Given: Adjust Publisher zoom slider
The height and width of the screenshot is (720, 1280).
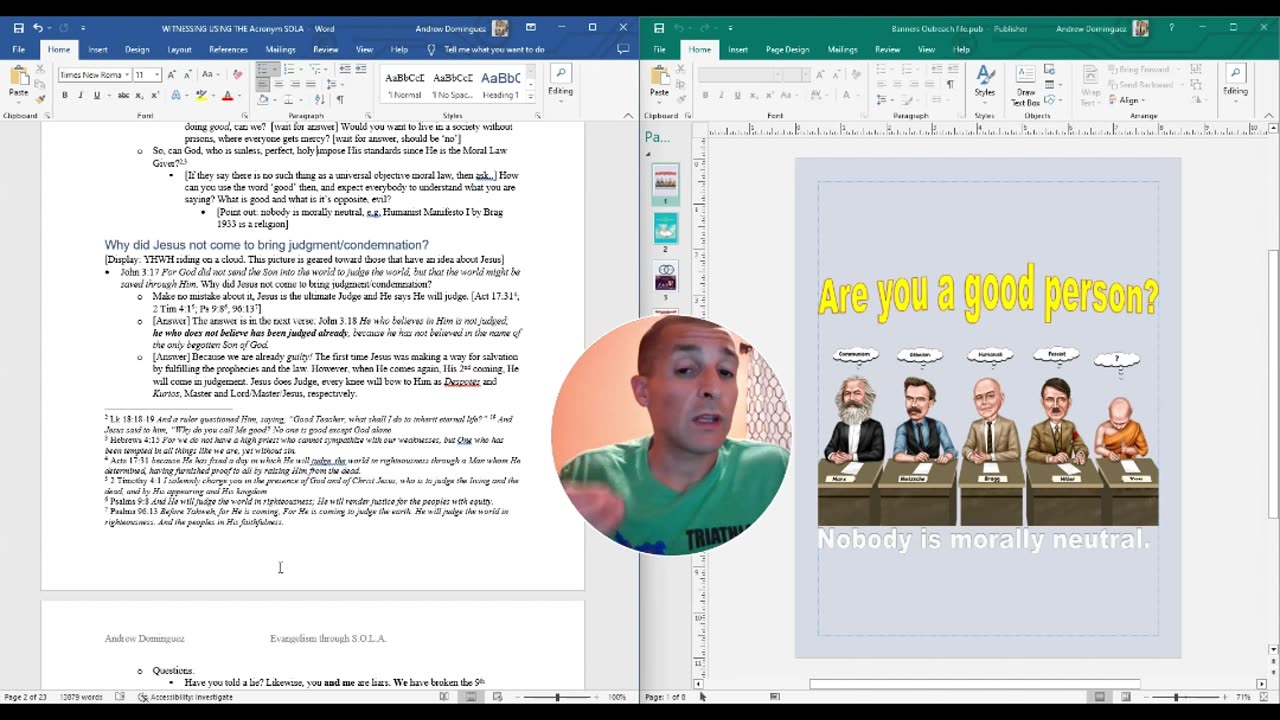Looking at the screenshot, I should click(1176, 697).
